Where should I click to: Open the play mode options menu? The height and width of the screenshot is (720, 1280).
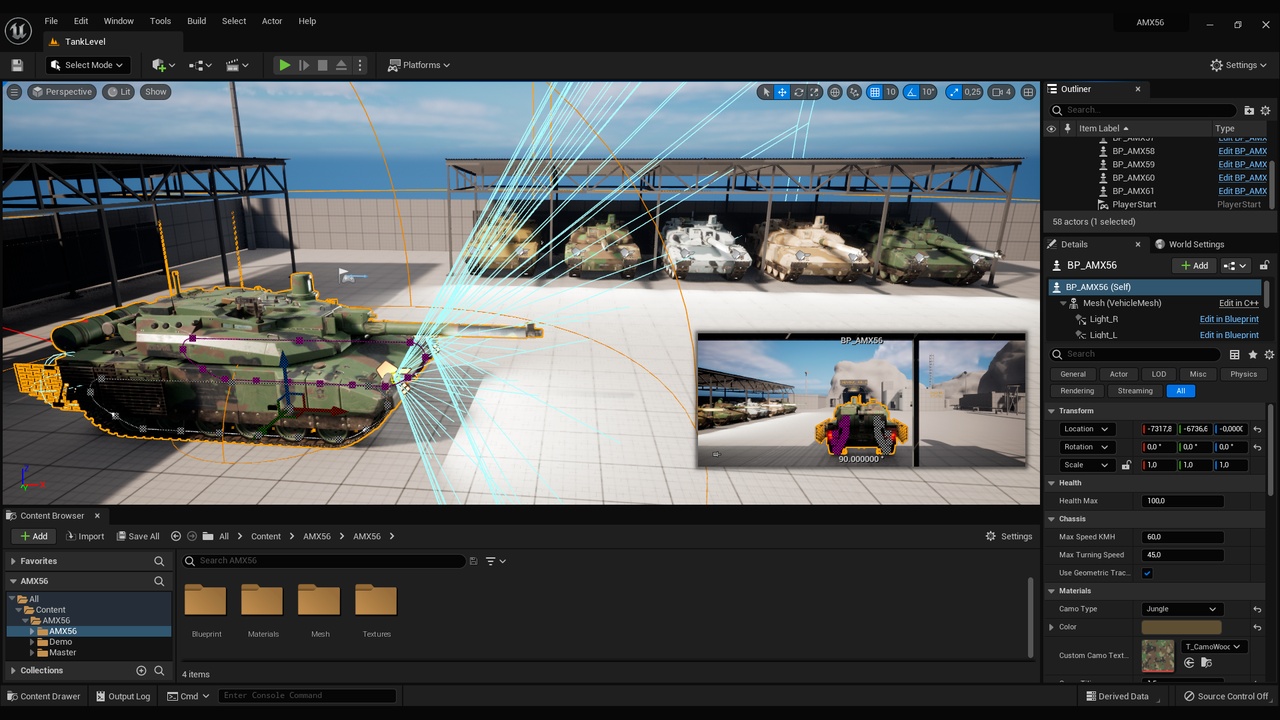point(360,65)
